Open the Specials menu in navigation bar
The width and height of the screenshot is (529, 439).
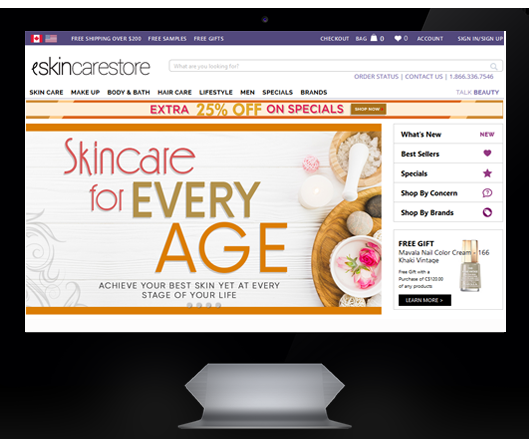[278, 92]
